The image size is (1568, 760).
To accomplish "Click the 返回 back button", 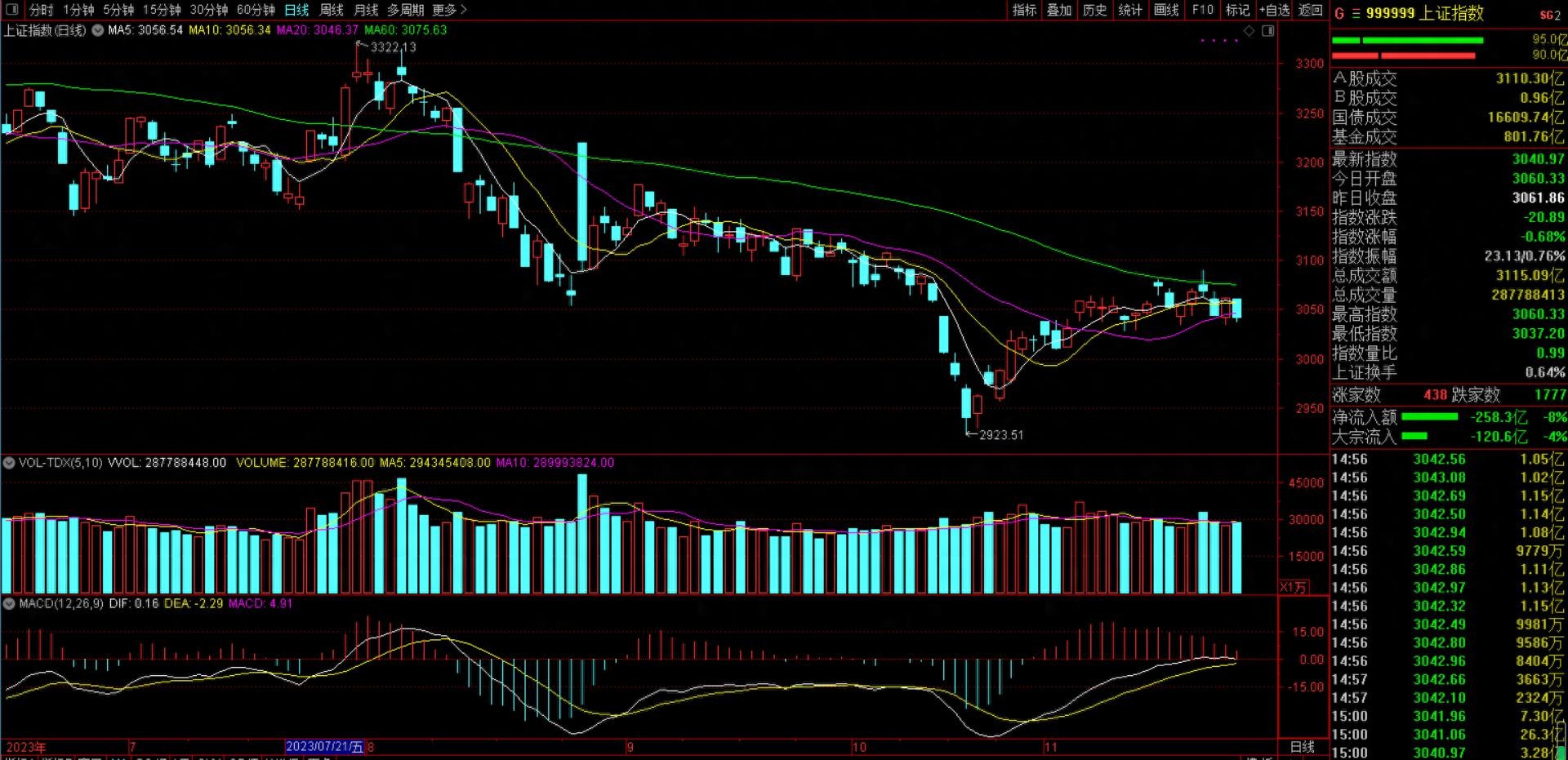I will [1310, 10].
